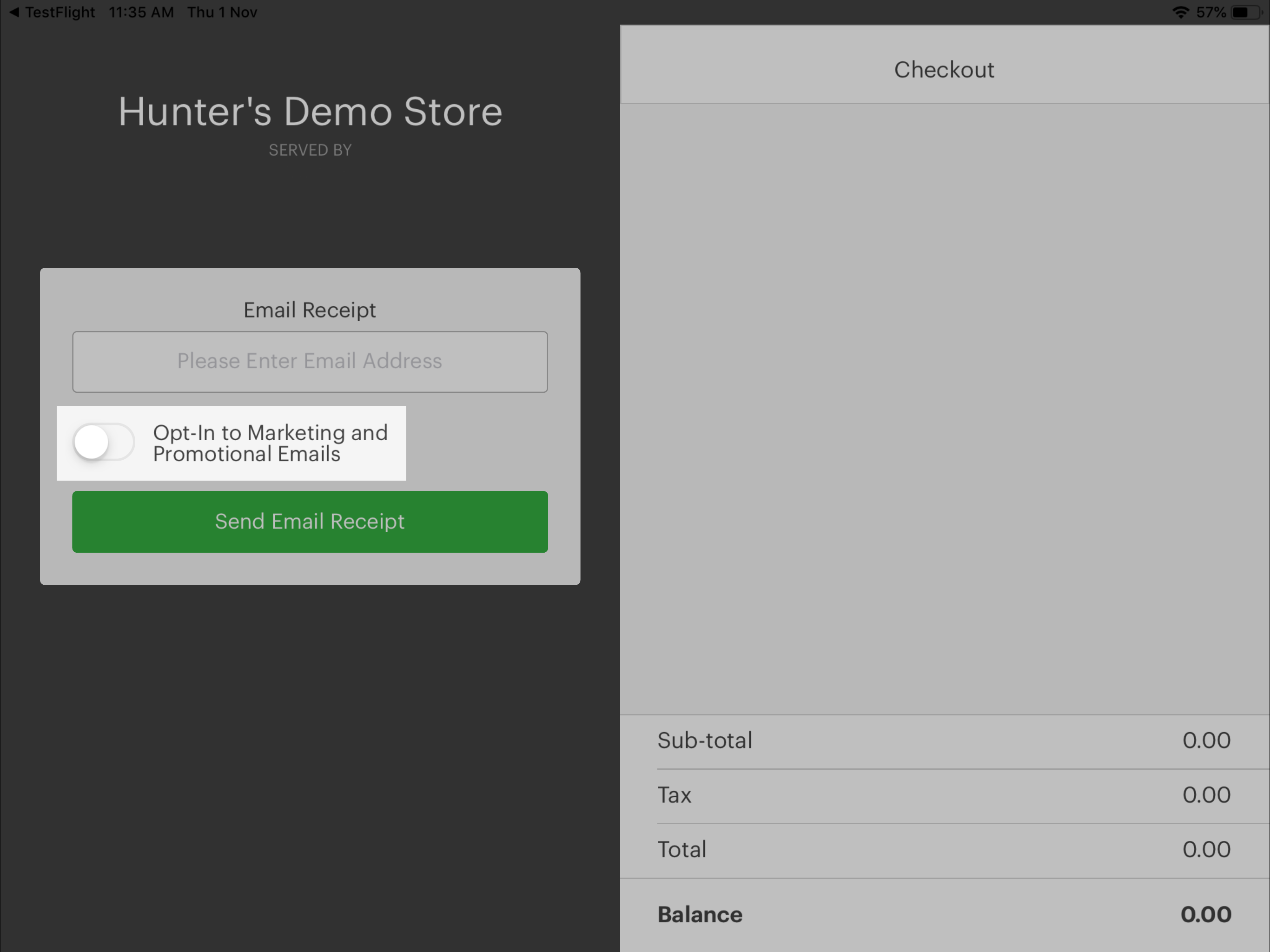The height and width of the screenshot is (952, 1270).
Task: Toggle marketing emails opt-in switch
Action: pyautogui.click(x=104, y=442)
